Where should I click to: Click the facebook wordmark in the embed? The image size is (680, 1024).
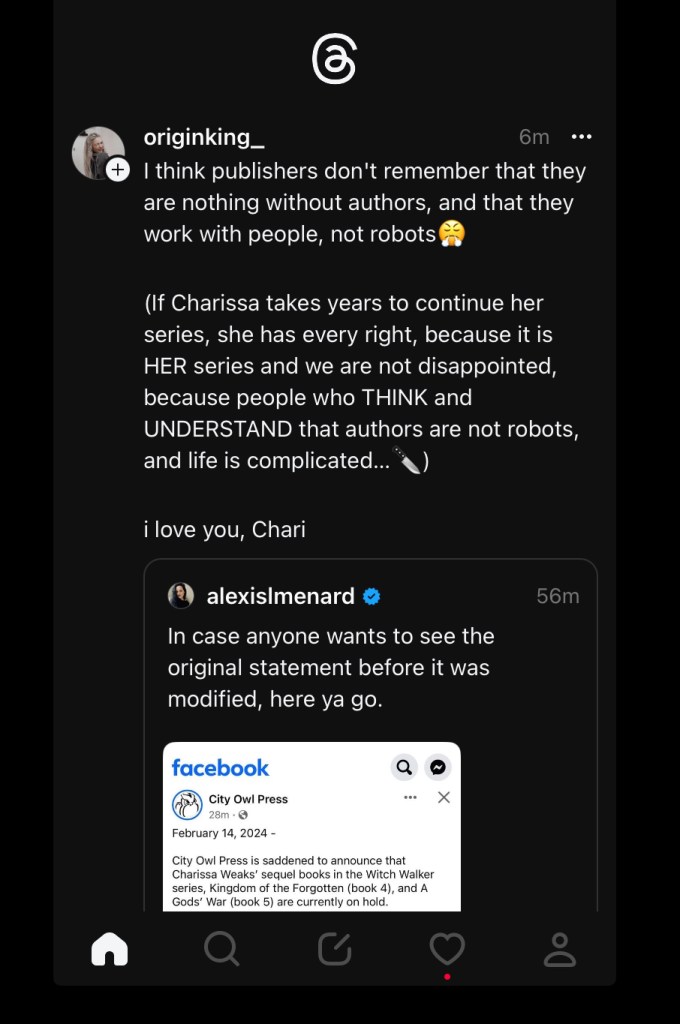pos(220,767)
